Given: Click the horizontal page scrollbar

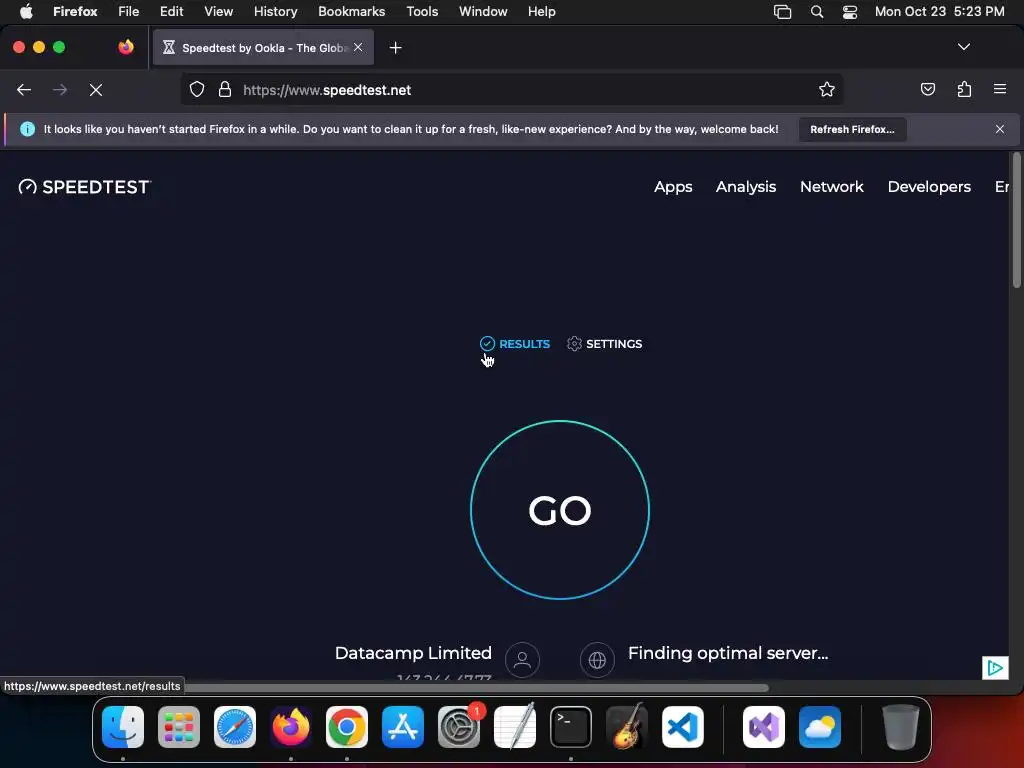Looking at the screenshot, I should [x=475, y=687].
